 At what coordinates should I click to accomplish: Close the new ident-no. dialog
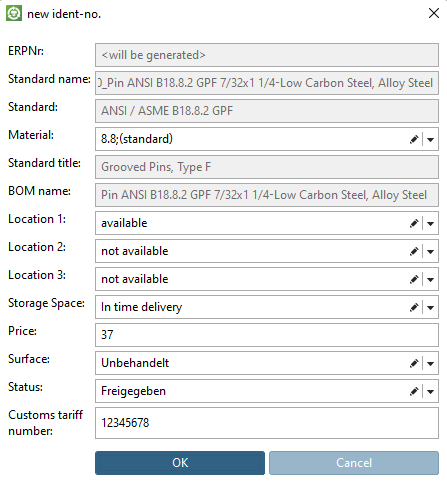pos(434,13)
